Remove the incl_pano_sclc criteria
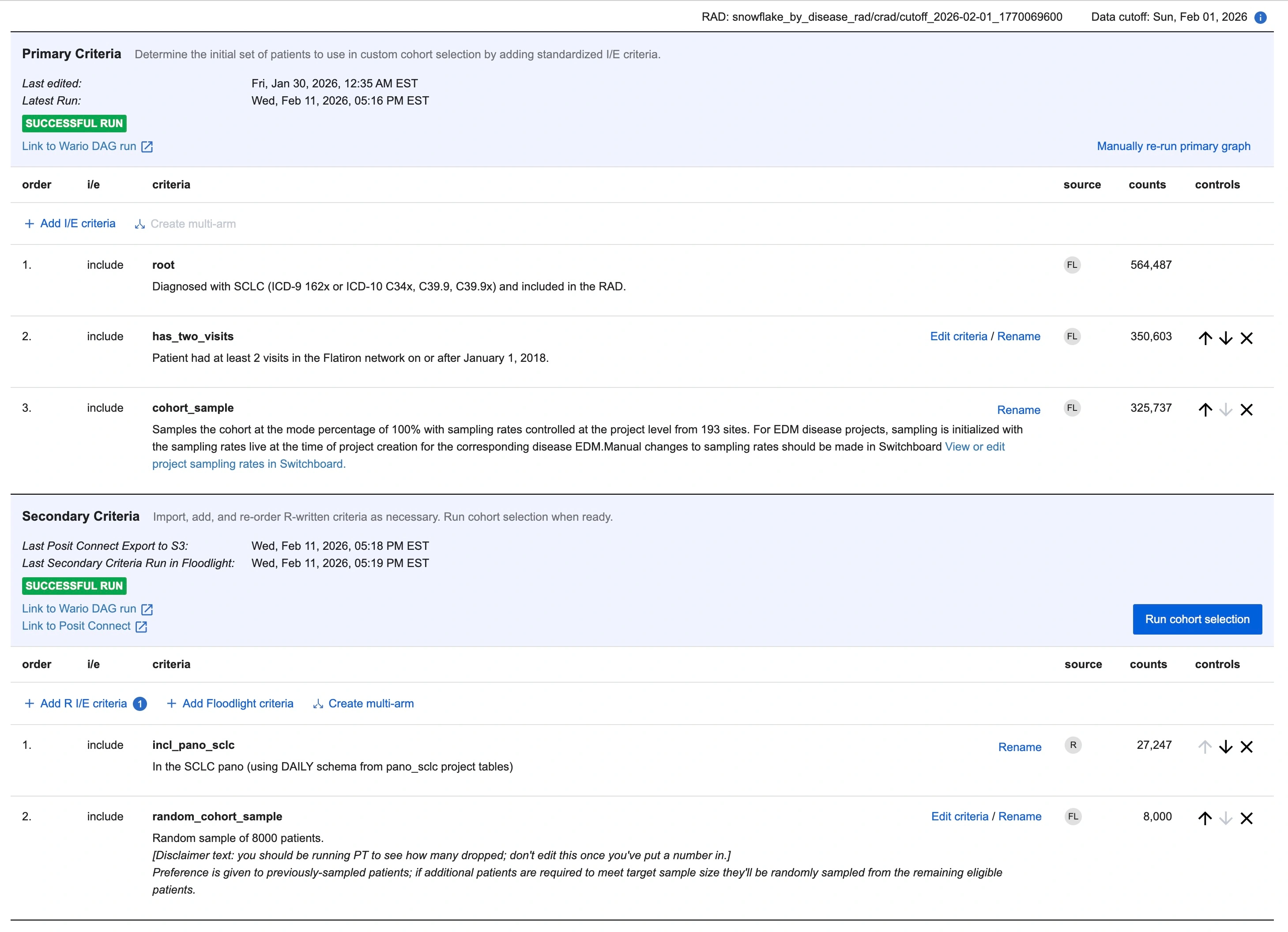Viewport: 1288px width, 932px height. click(1247, 747)
